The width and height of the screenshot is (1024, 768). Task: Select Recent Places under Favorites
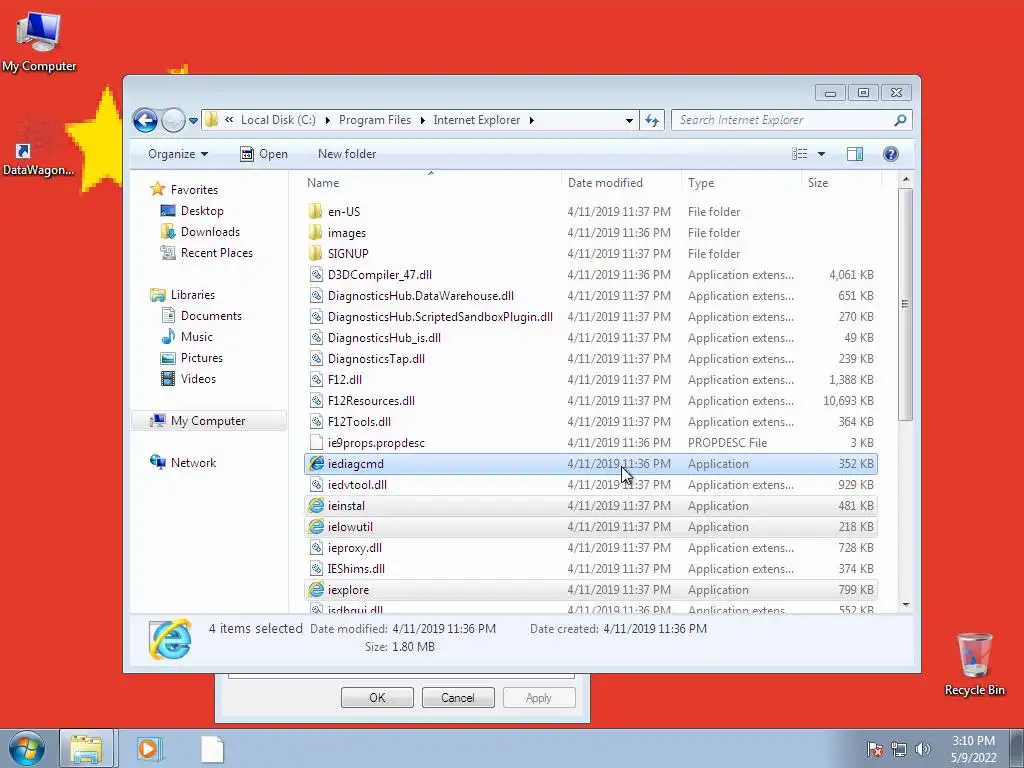point(206,253)
